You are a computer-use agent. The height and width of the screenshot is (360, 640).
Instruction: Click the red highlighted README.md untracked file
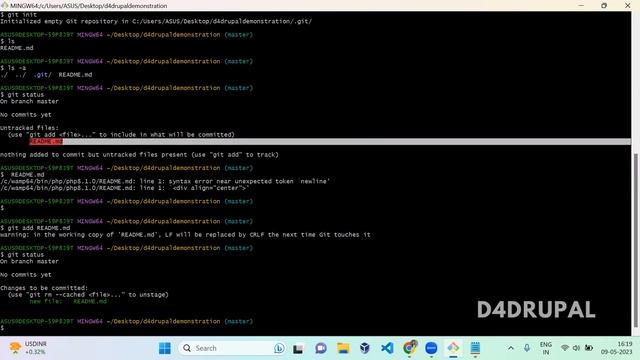pyautogui.click(x=46, y=141)
